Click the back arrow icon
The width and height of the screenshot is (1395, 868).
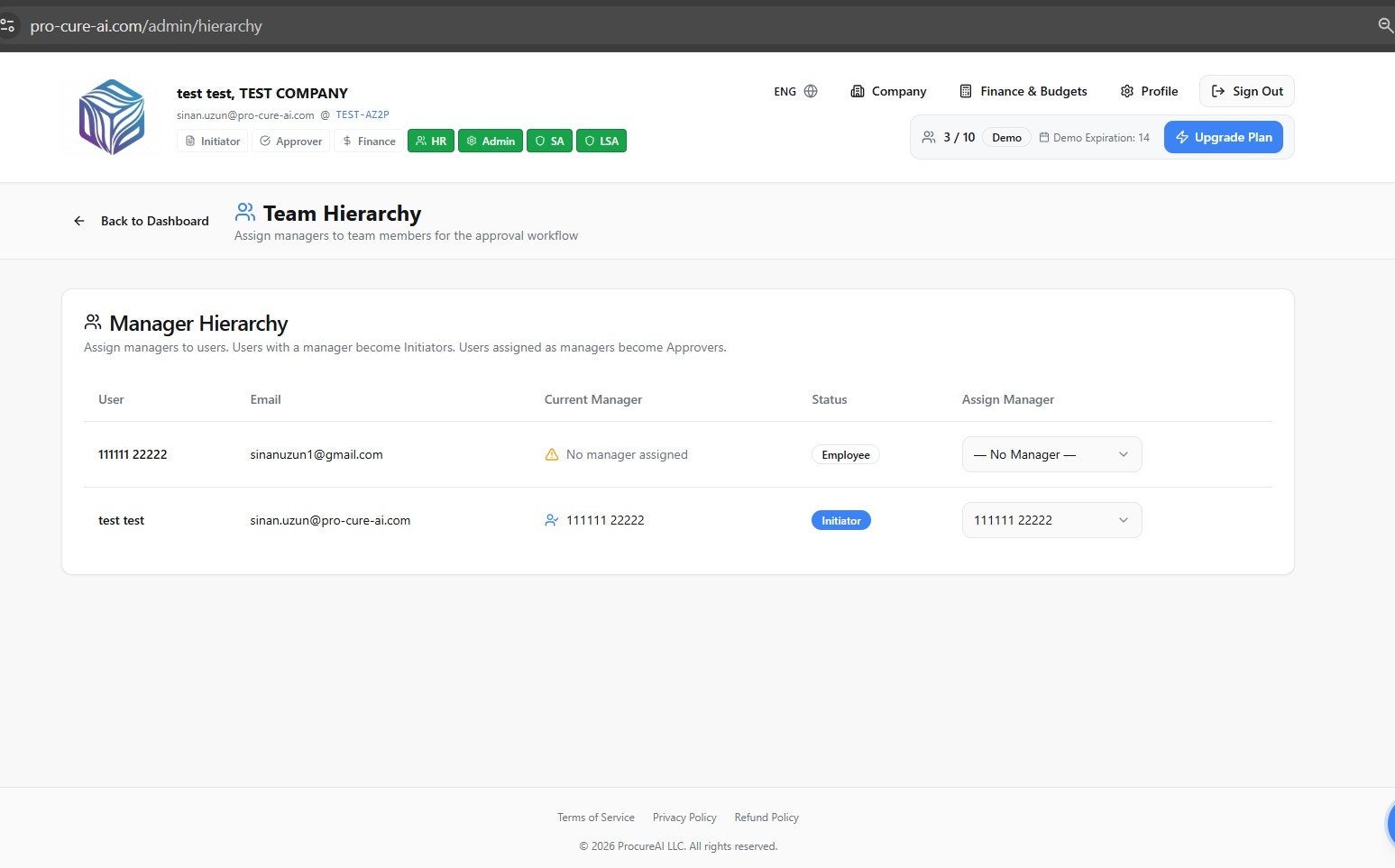(79, 221)
